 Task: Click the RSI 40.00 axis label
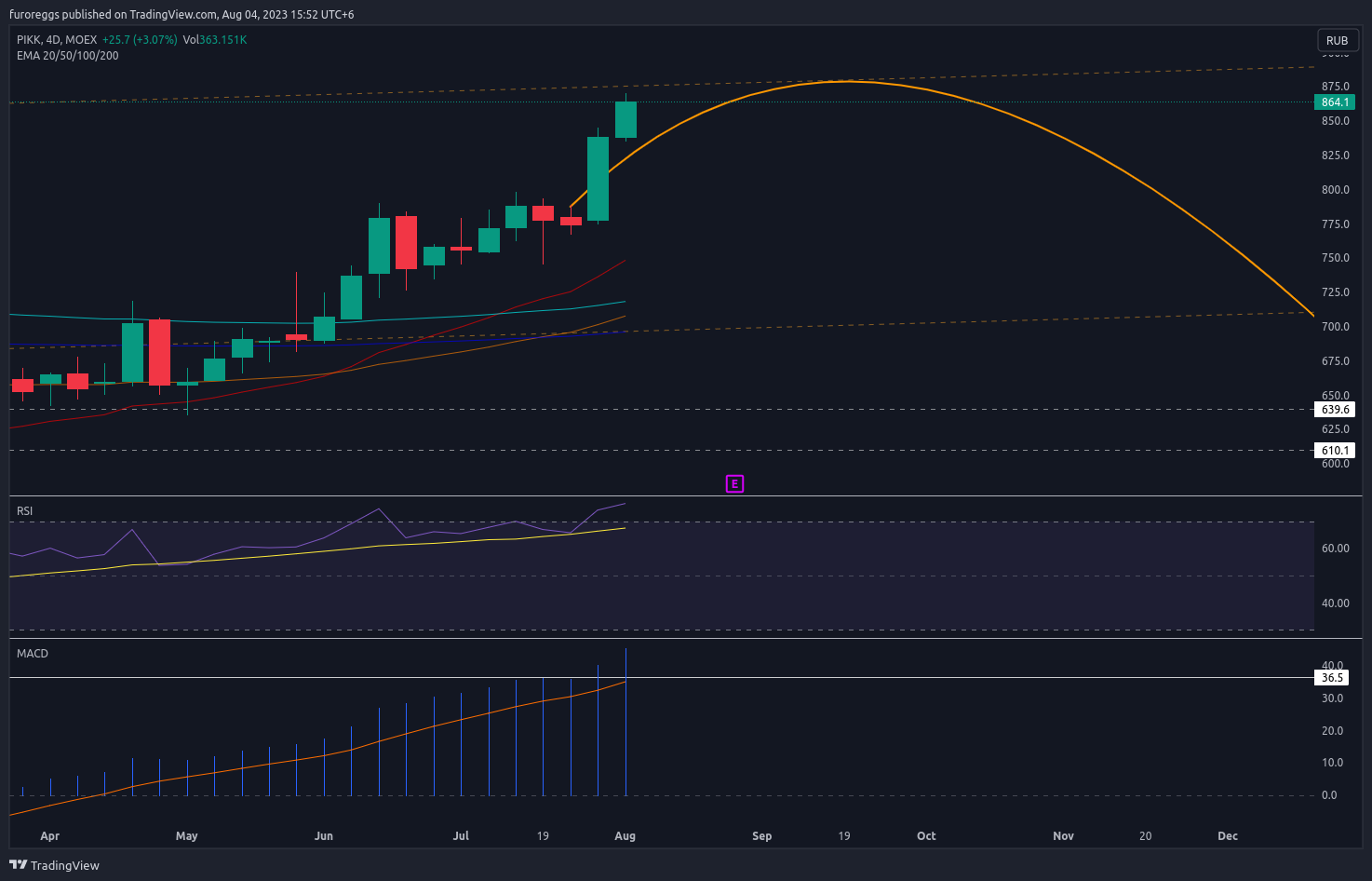pyautogui.click(x=1335, y=603)
